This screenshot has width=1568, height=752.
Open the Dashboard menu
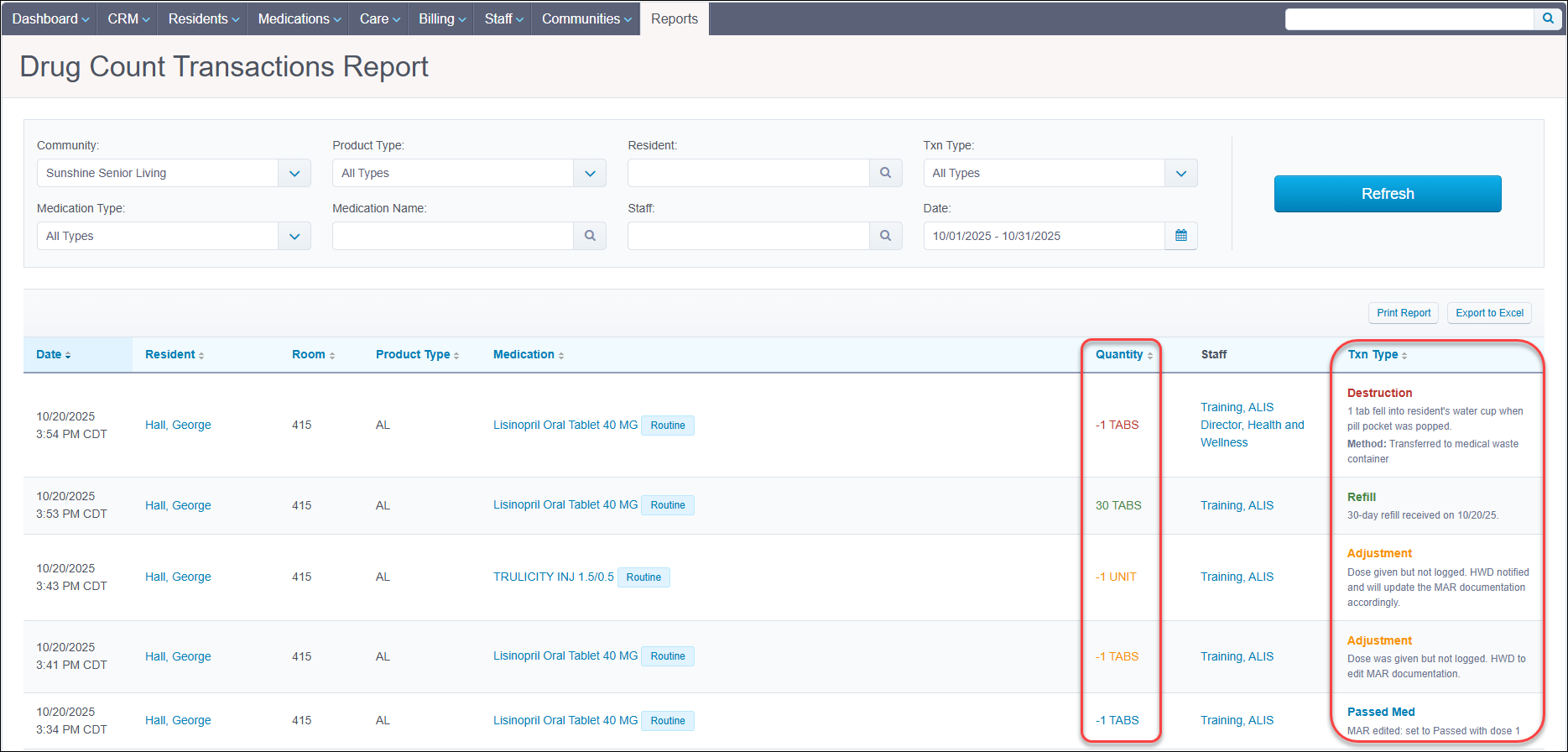point(49,18)
